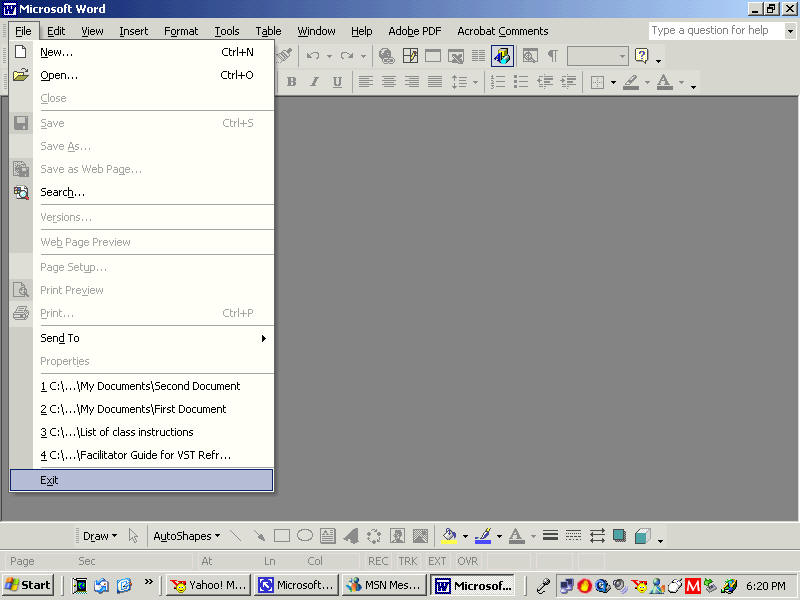Click the Redo icon
The width and height of the screenshot is (800, 600).
(347, 56)
